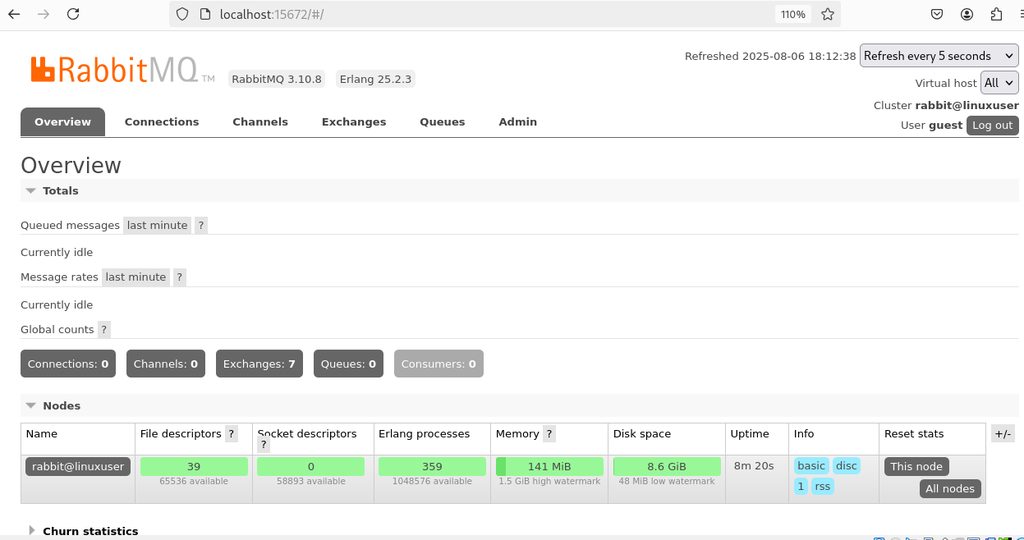Switch to the Exchanges tab
The width and height of the screenshot is (1024, 540).
click(353, 122)
